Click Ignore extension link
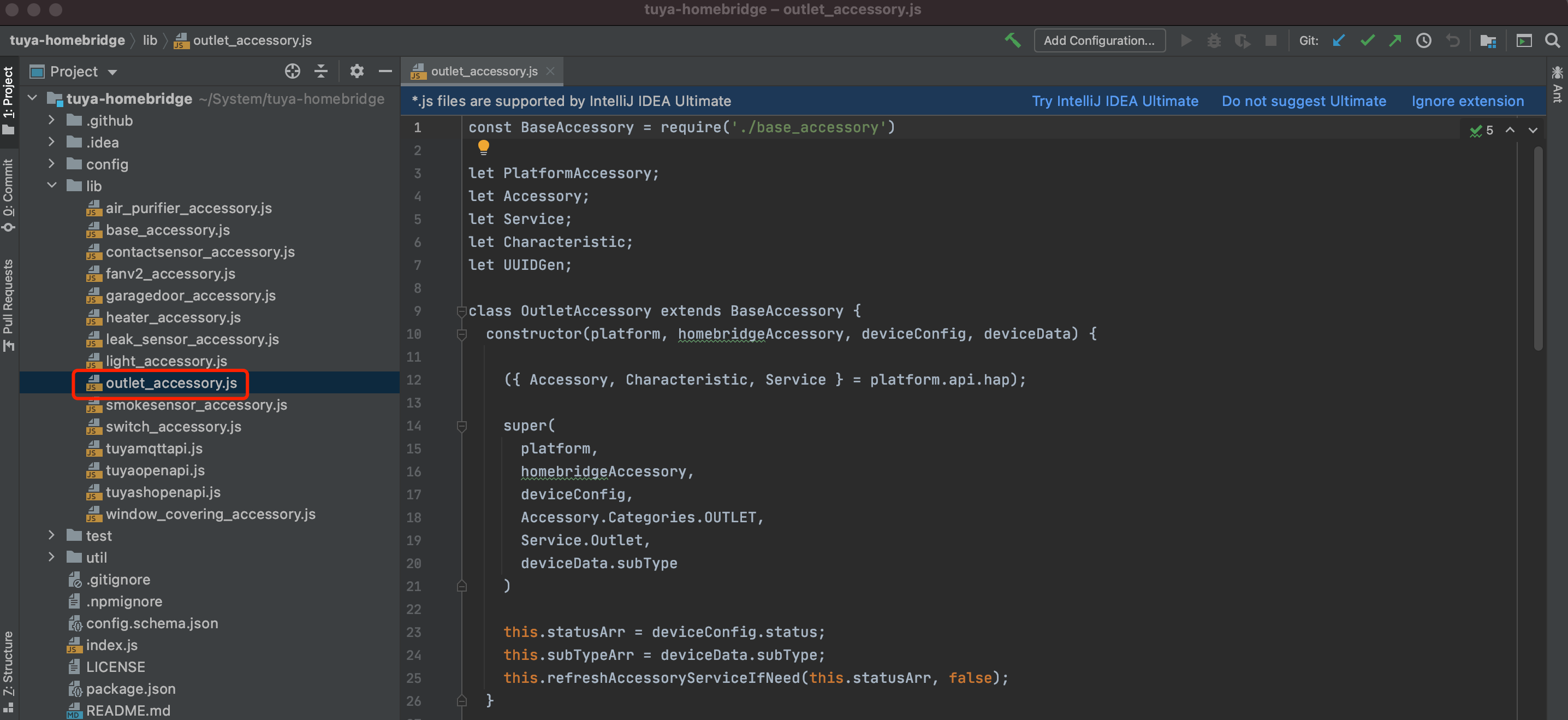Viewport: 1568px width, 720px height. [x=1468, y=101]
